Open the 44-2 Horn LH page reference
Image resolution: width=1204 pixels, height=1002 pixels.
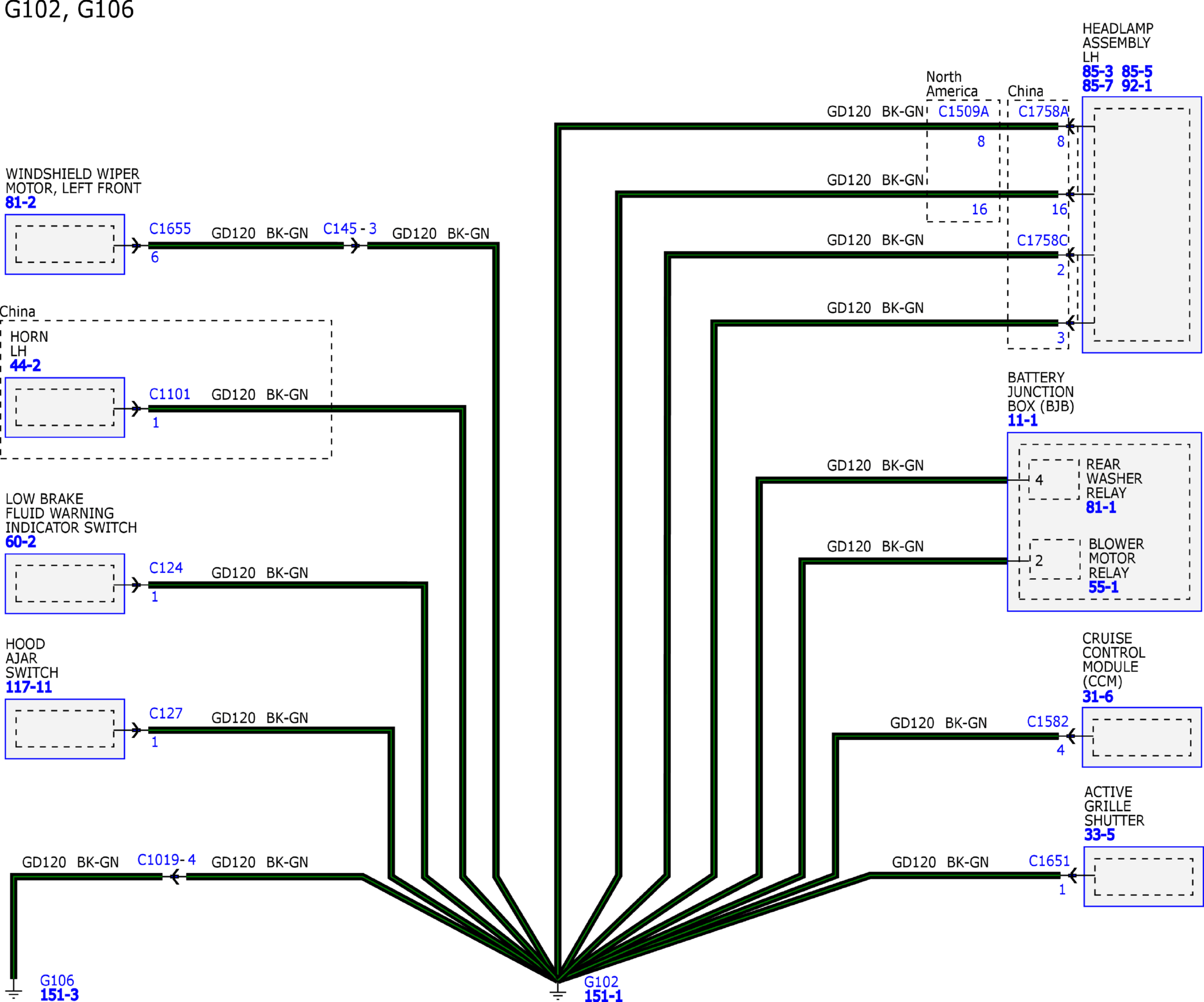25,365
